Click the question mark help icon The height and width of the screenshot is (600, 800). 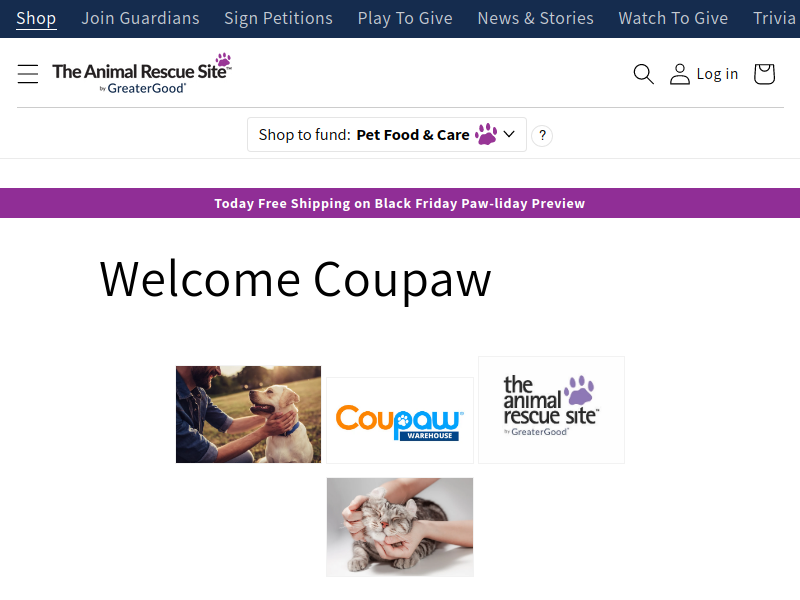(542, 135)
